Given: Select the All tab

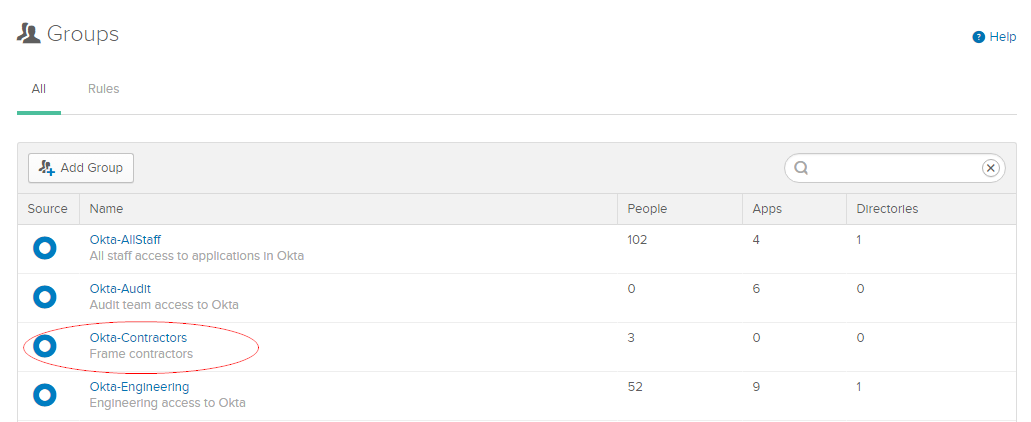Looking at the screenshot, I should pos(39,89).
